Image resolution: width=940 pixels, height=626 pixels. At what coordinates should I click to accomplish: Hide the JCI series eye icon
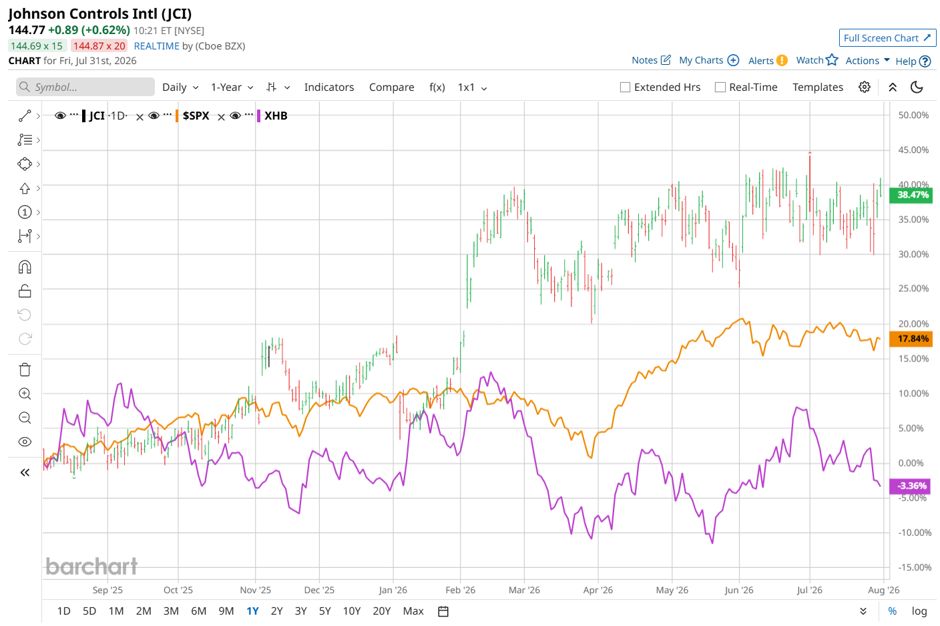coord(60,116)
